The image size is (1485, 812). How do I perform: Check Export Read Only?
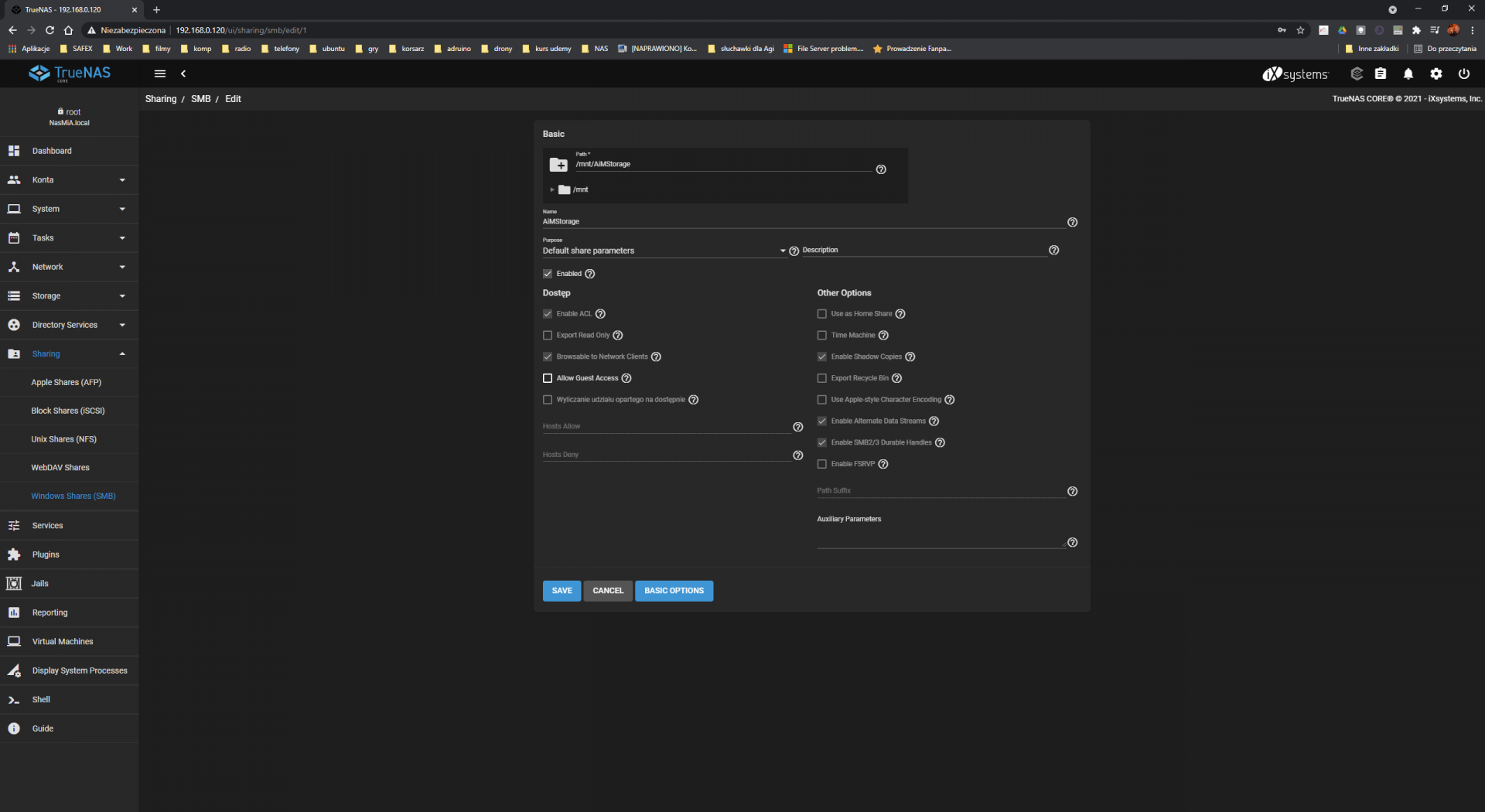click(x=548, y=336)
